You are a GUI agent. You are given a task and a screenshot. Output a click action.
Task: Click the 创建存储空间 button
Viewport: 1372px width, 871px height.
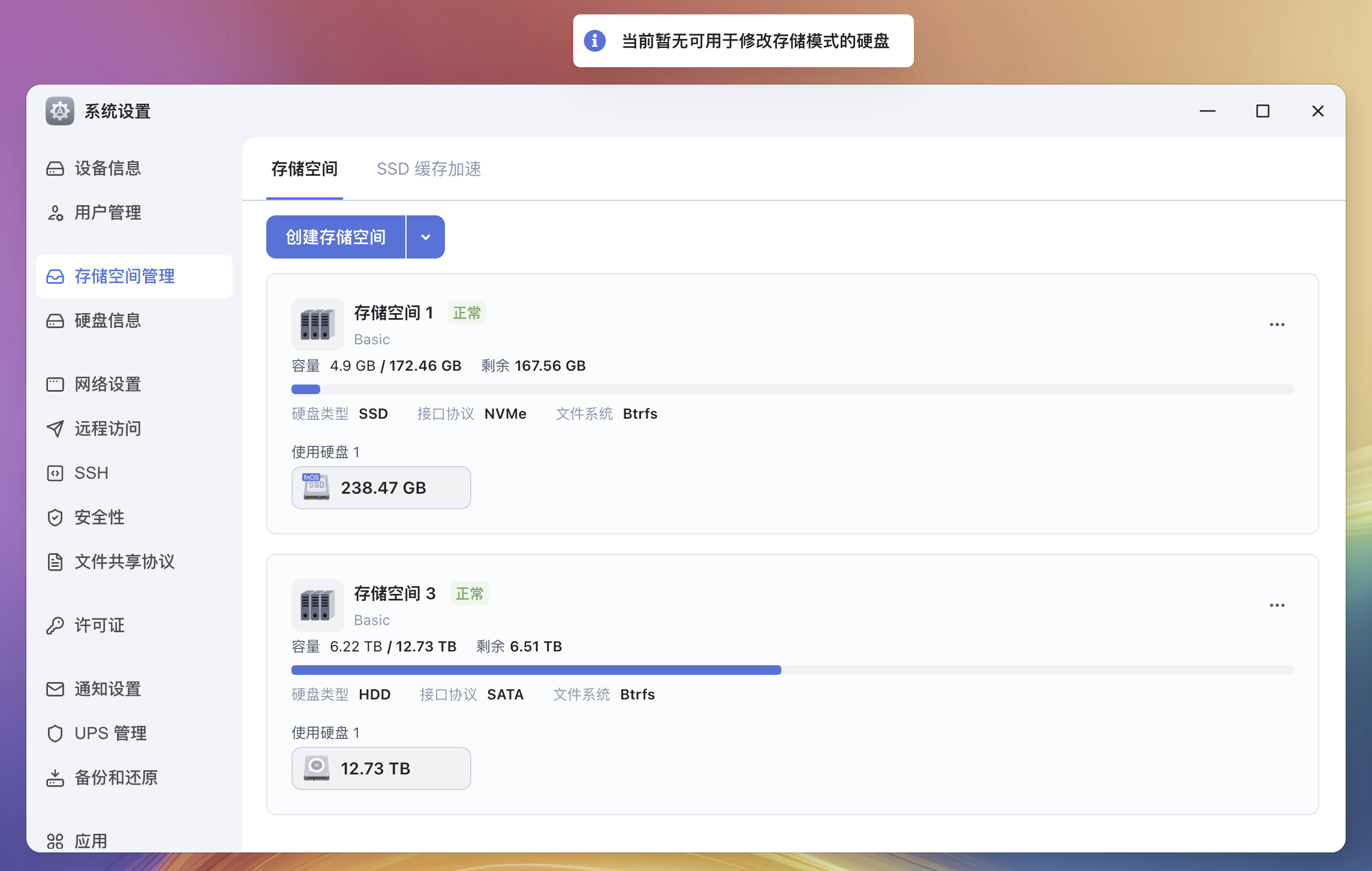pyautogui.click(x=336, y=237)
